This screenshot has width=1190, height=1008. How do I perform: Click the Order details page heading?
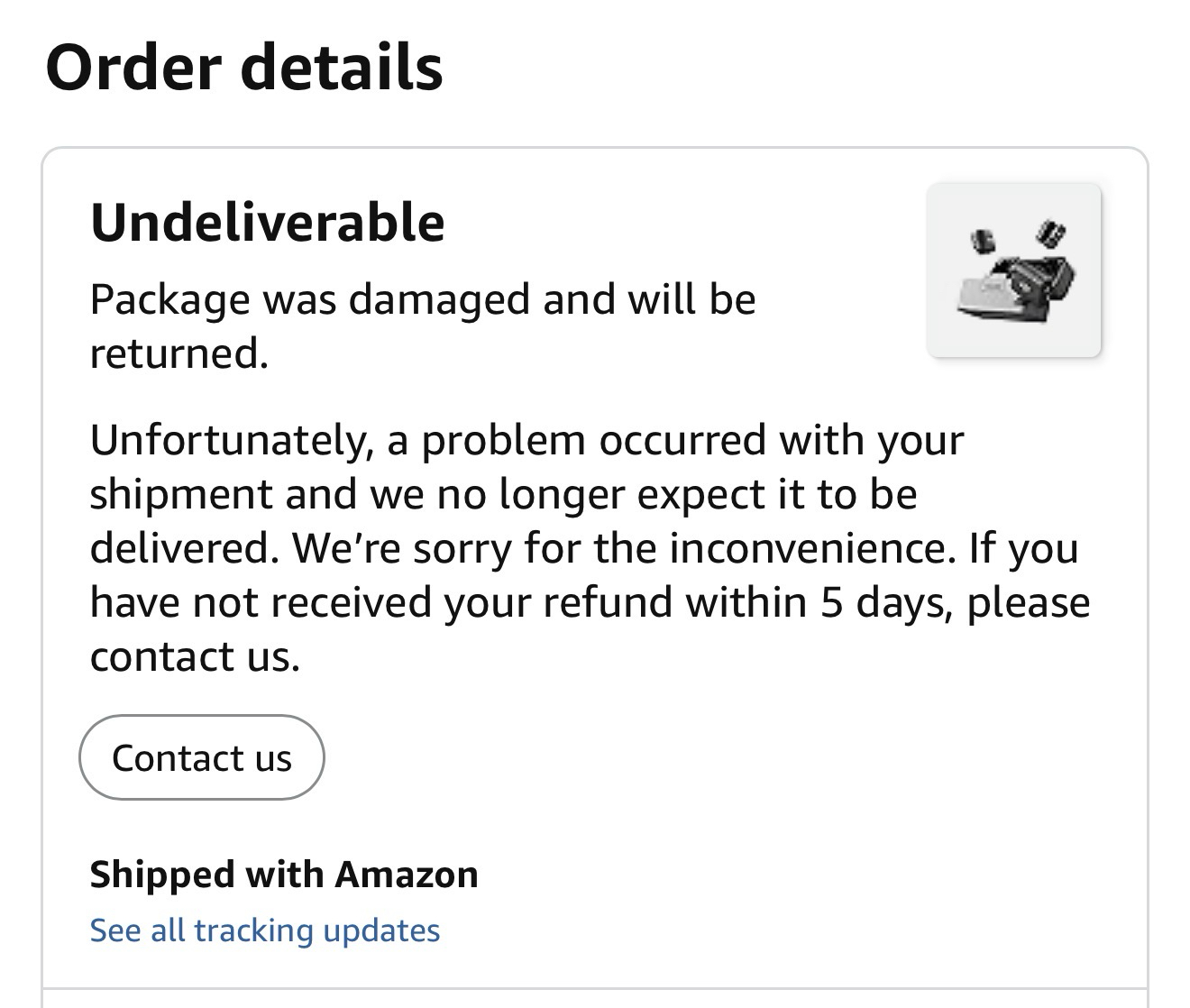(x=244, y=69)
